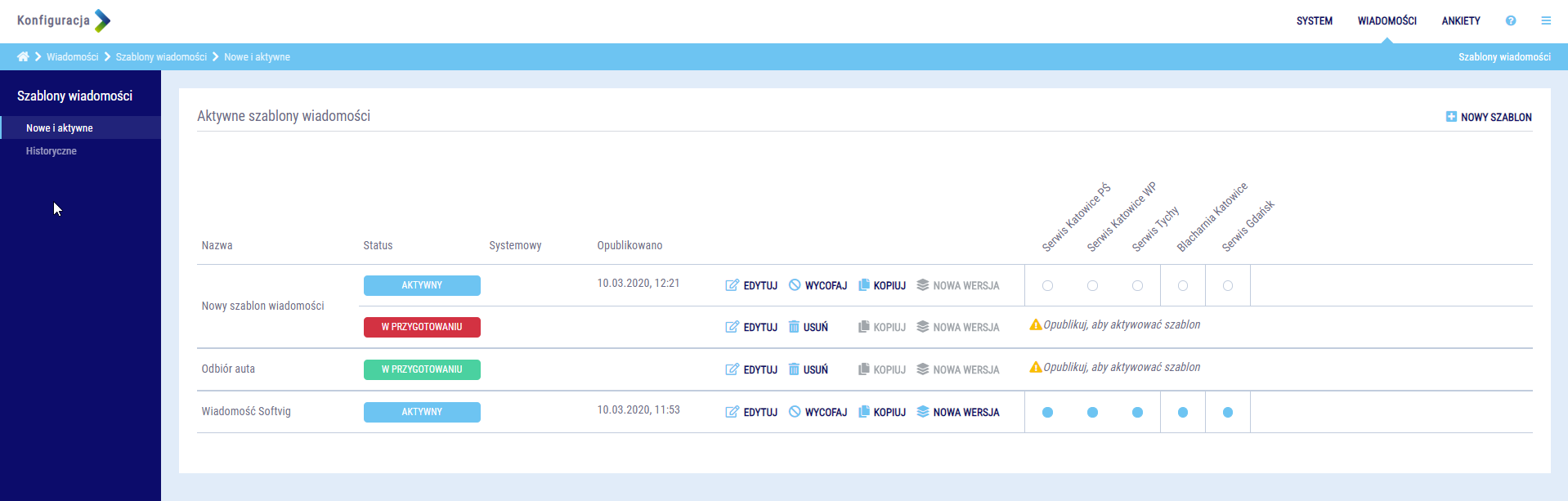Open the Wiadomości top menu
The height and width of the screenshot is (501, 1568).
[x=1387, y=20]
